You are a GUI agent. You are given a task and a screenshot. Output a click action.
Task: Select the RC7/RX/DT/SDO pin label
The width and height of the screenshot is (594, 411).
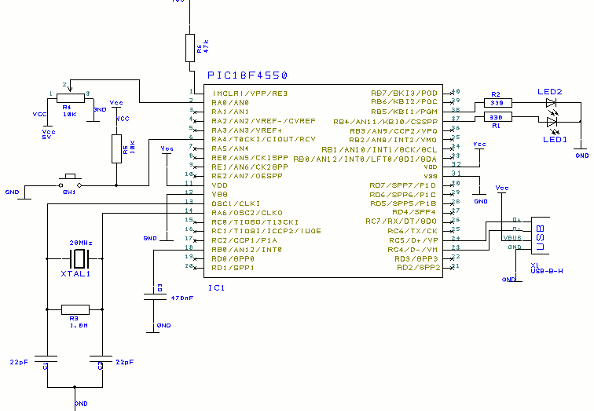coord(401,221)
